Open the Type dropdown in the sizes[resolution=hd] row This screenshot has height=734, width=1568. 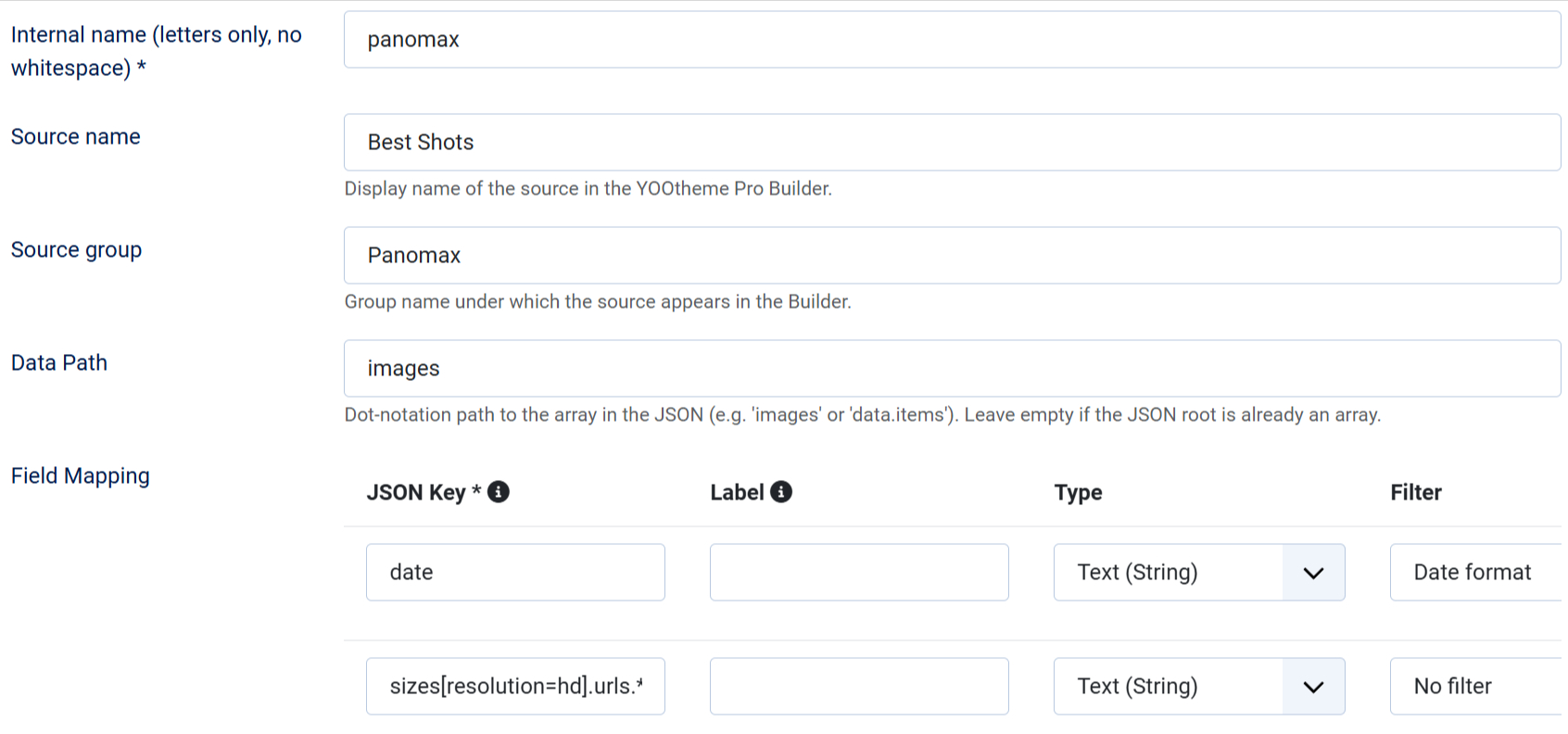1198,687
